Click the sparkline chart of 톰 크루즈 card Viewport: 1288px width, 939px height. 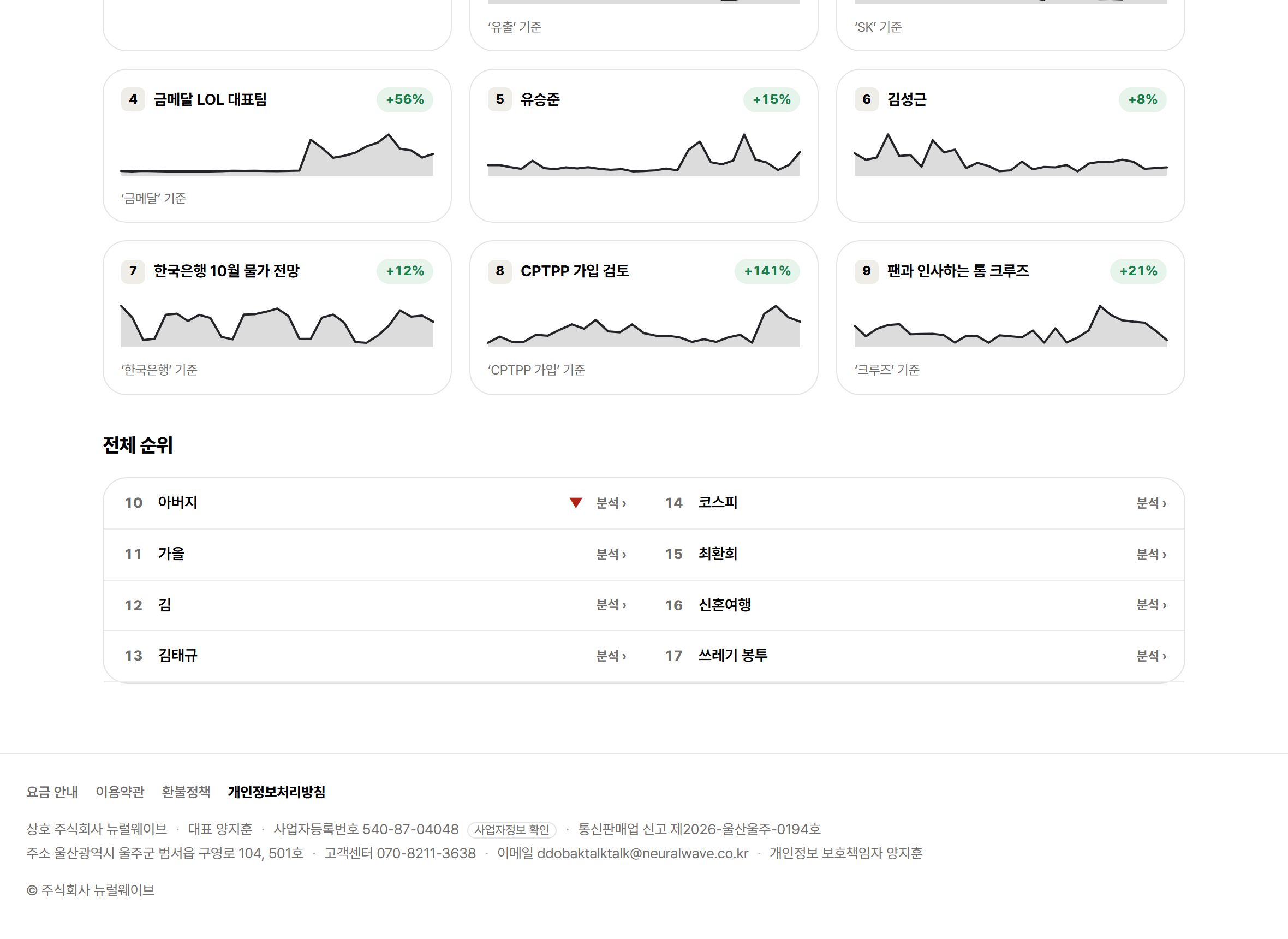tap(1010, 326)
